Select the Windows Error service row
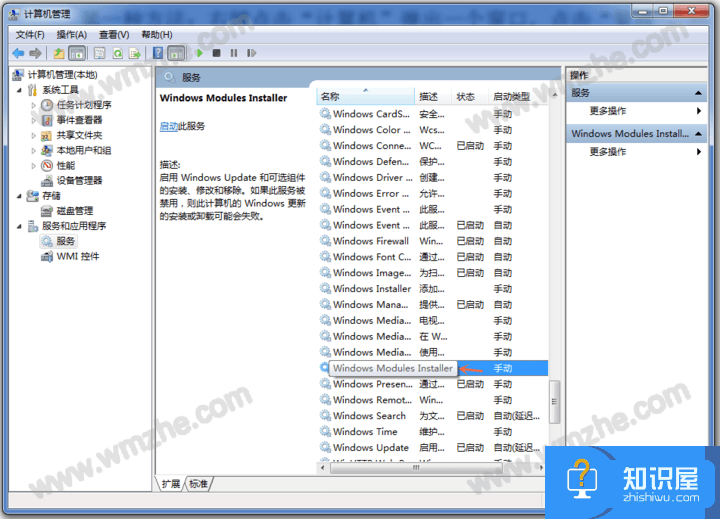The width and height of the screenshot is (720, 519). (x=432, y=194)
